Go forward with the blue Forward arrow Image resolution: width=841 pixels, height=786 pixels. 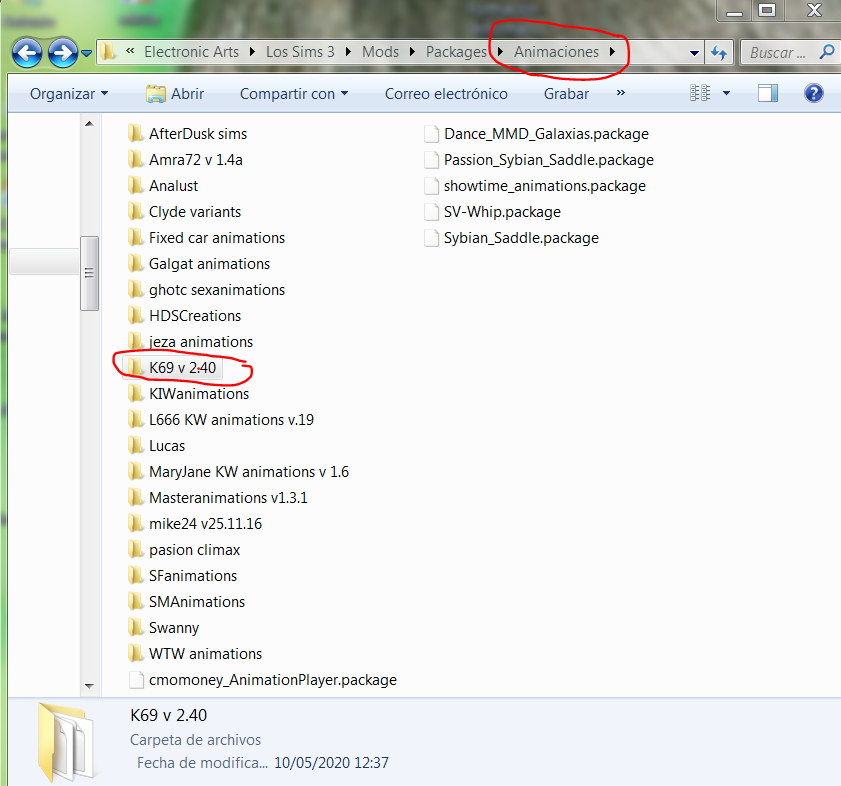pos(62,53)
